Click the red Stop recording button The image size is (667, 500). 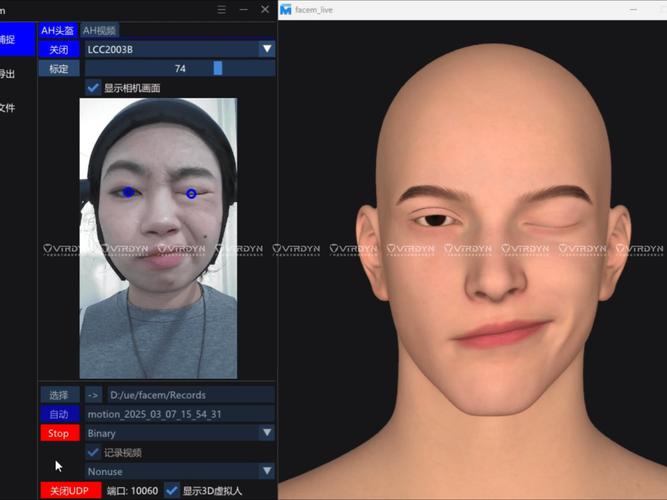[x=60, y=433]
